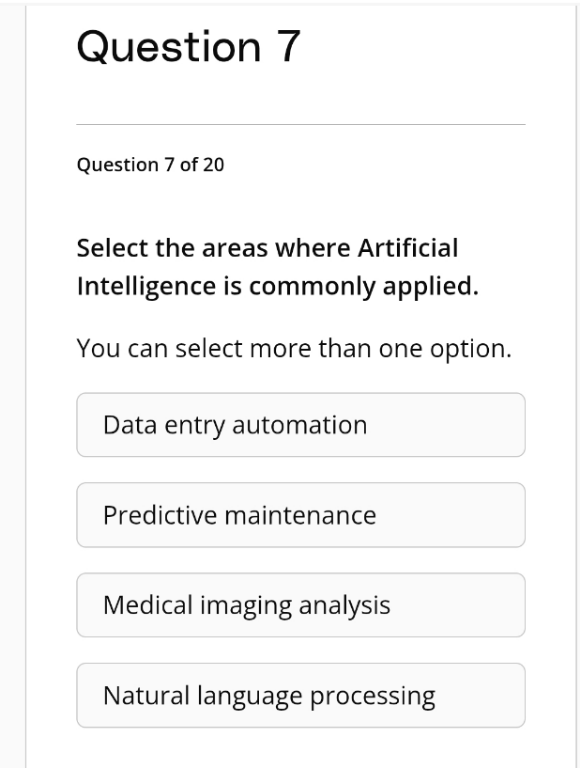Viewport: 580px width, 768px height.
Task: Click the 'You can select more than one option' hint
Action: [x=294, y=349]
